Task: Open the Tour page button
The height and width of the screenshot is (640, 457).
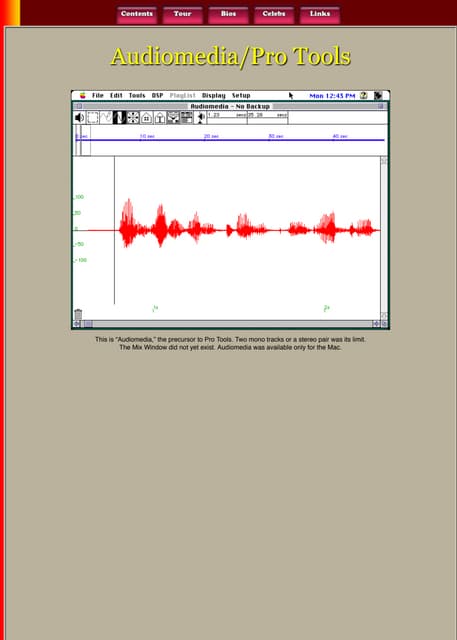Action: pos(182,15)
